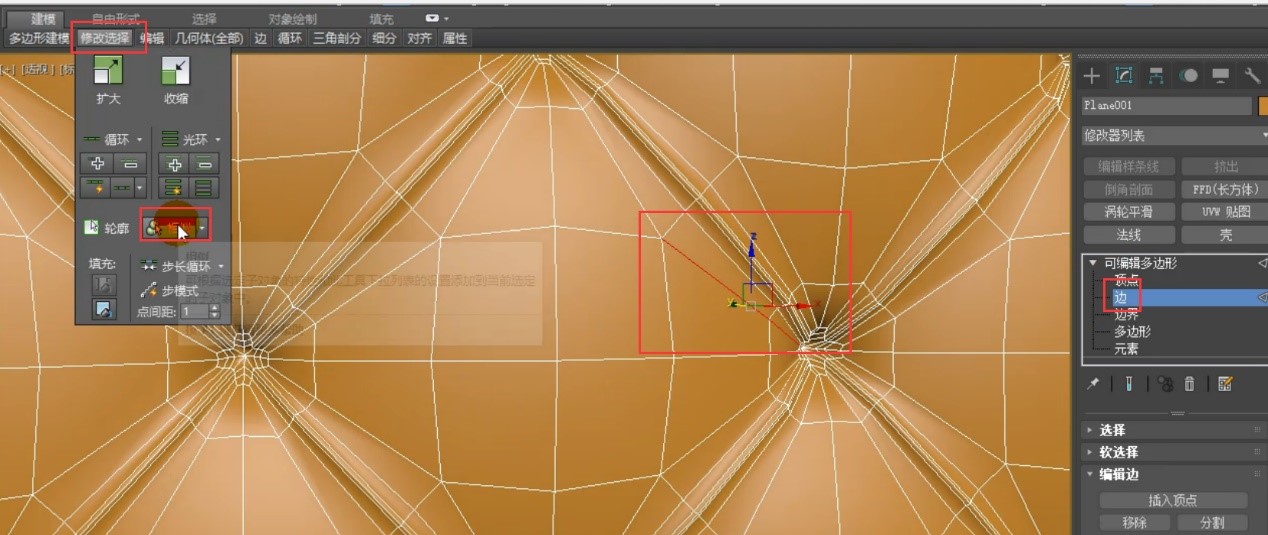Open the 修改器列表 dropdown

point(1174,135)
